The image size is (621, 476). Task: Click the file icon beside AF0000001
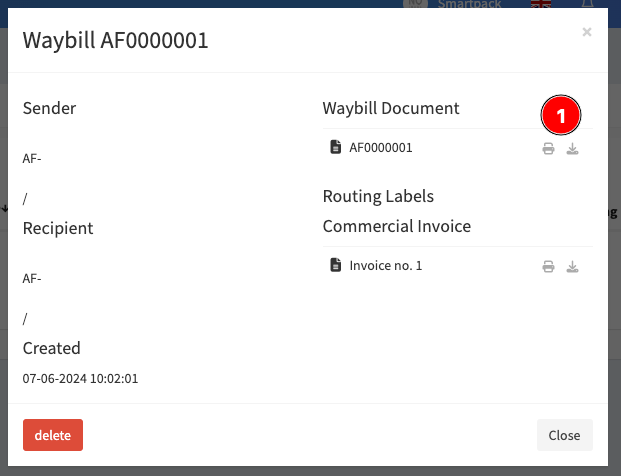pos(335,147)
